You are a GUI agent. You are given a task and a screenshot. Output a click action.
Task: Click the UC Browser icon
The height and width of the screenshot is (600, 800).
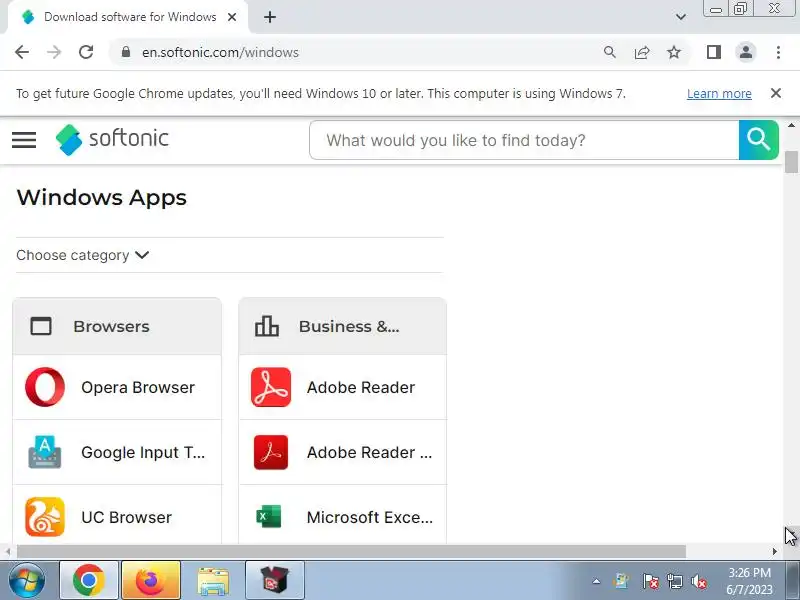pyautogui.click(x=45, y=517)
